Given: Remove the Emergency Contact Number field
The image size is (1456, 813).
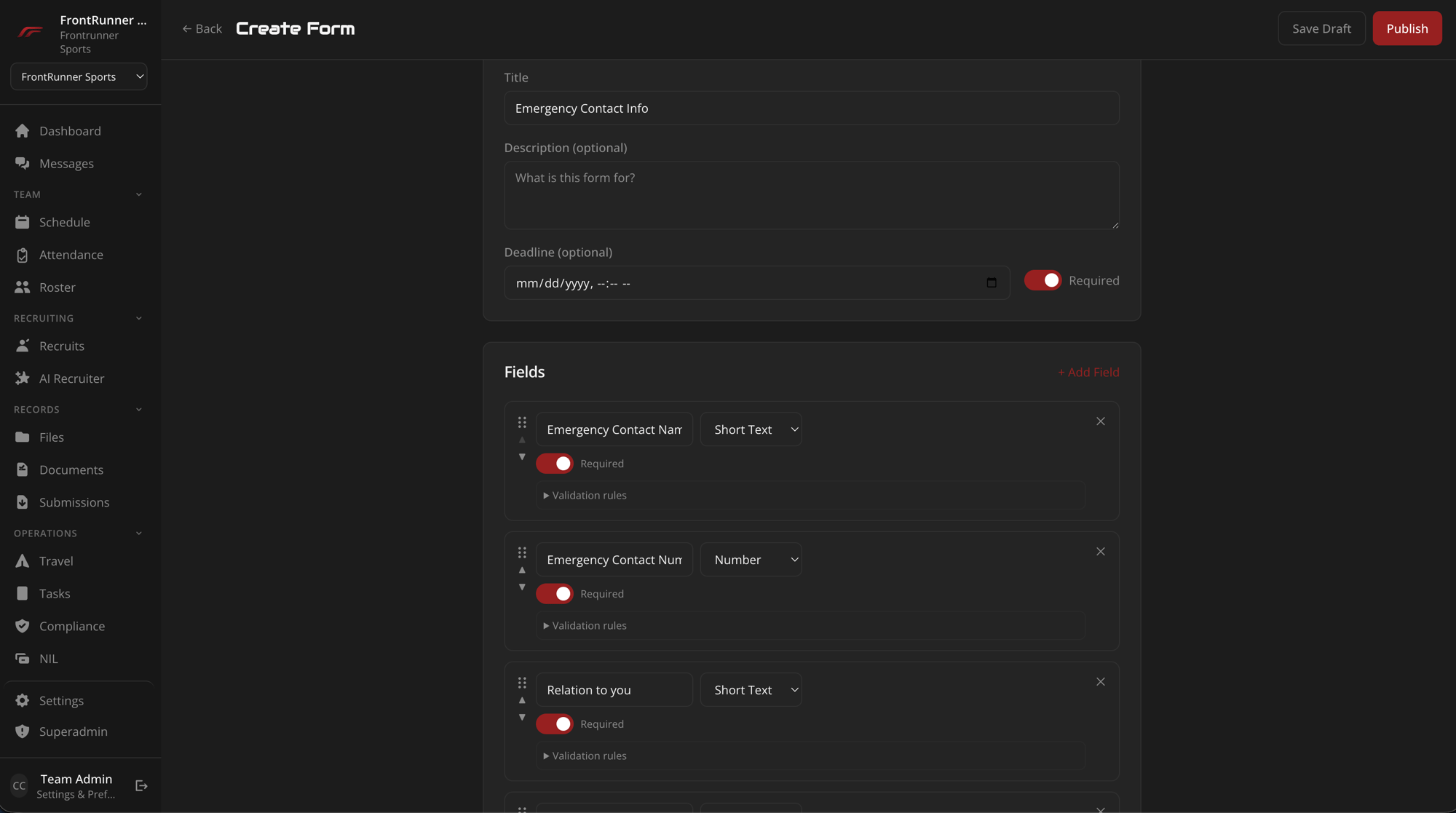Looking at the screenshot, I should click(1101, 552).
